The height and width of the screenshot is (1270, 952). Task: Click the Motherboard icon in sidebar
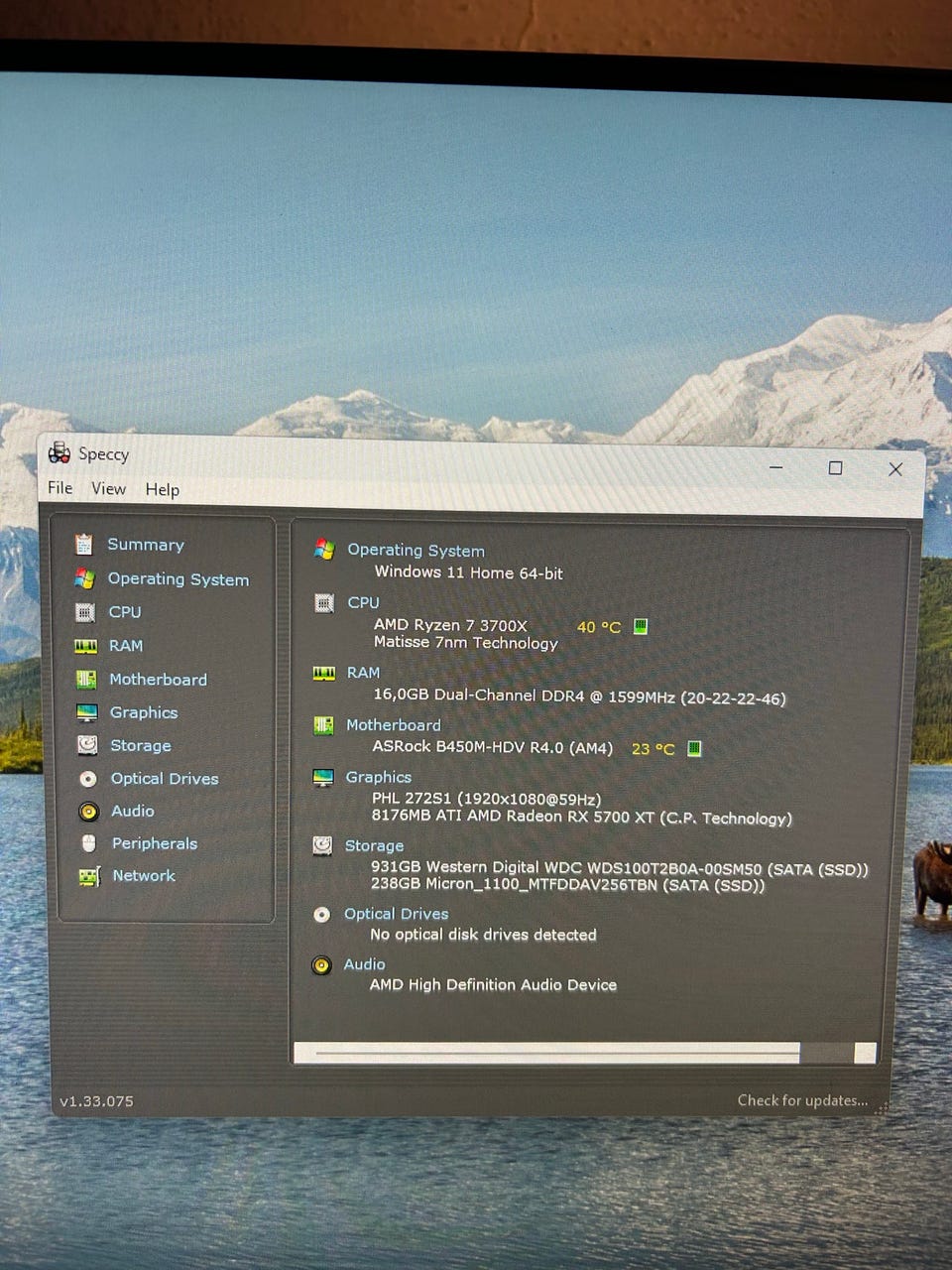pos(87,680)
